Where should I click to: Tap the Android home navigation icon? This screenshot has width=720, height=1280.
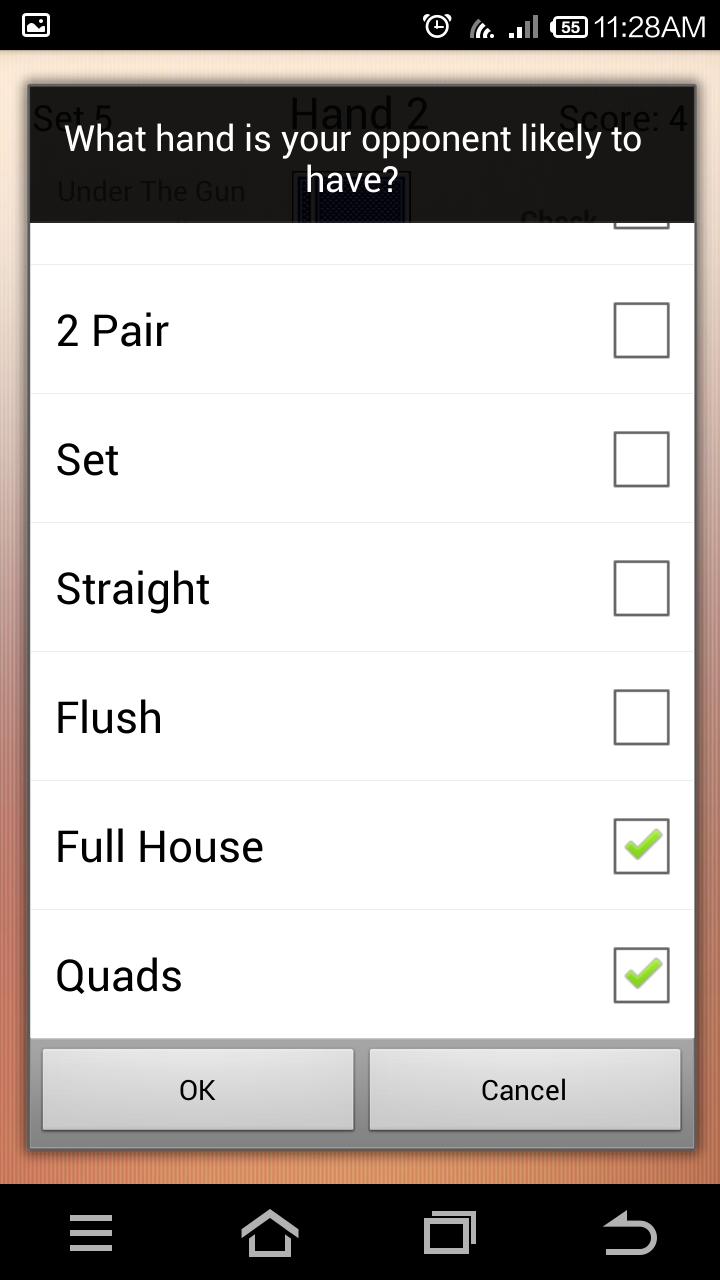click(270, 1233)
